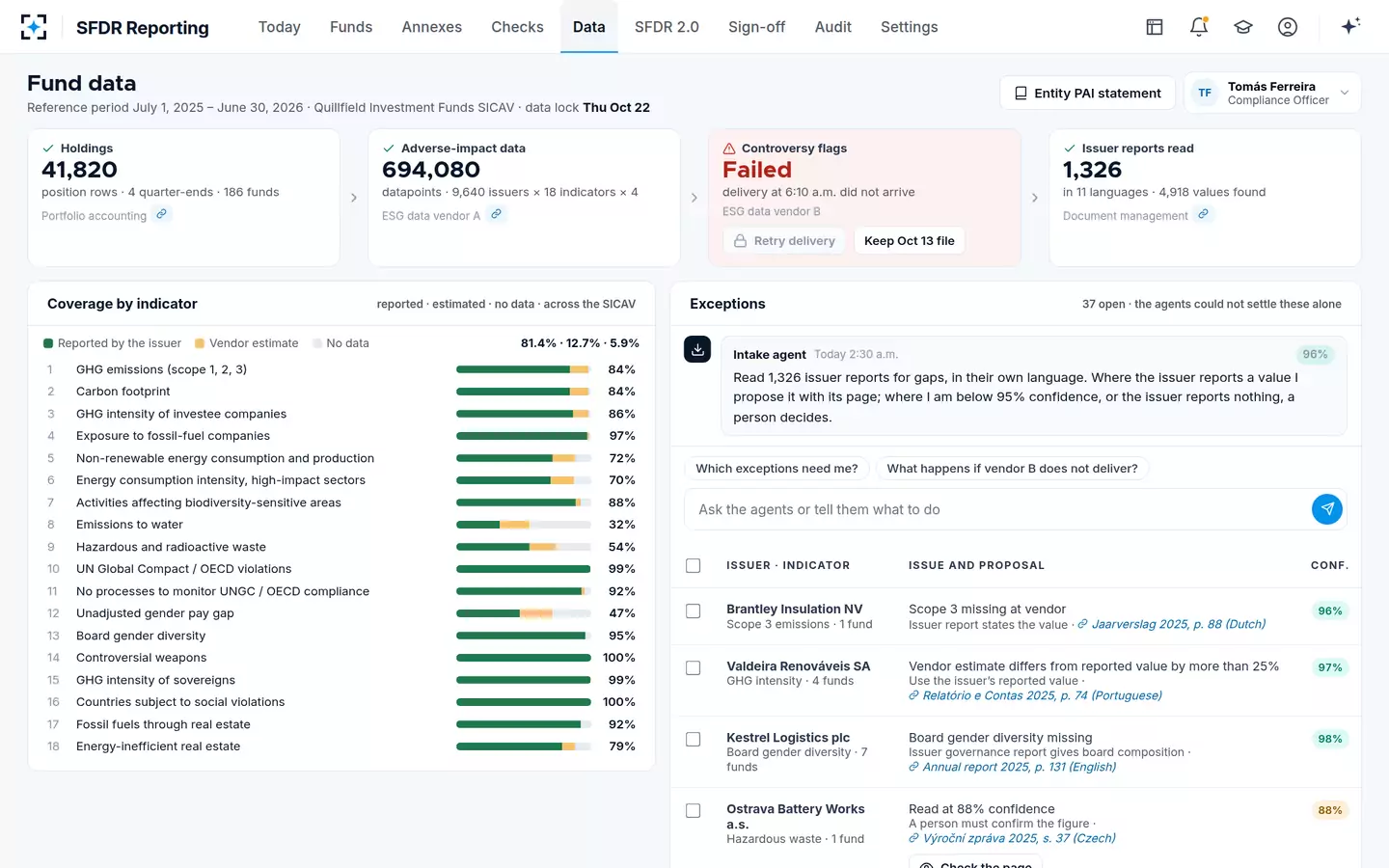Screen dimensions: 1389x868
Task: Tick the Valdeira Renováveis SA checkbox
Action: coord(693,667)
